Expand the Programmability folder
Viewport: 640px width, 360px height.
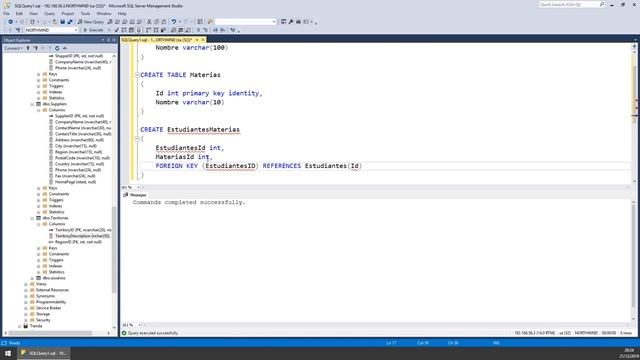click(x=26, y=302)
